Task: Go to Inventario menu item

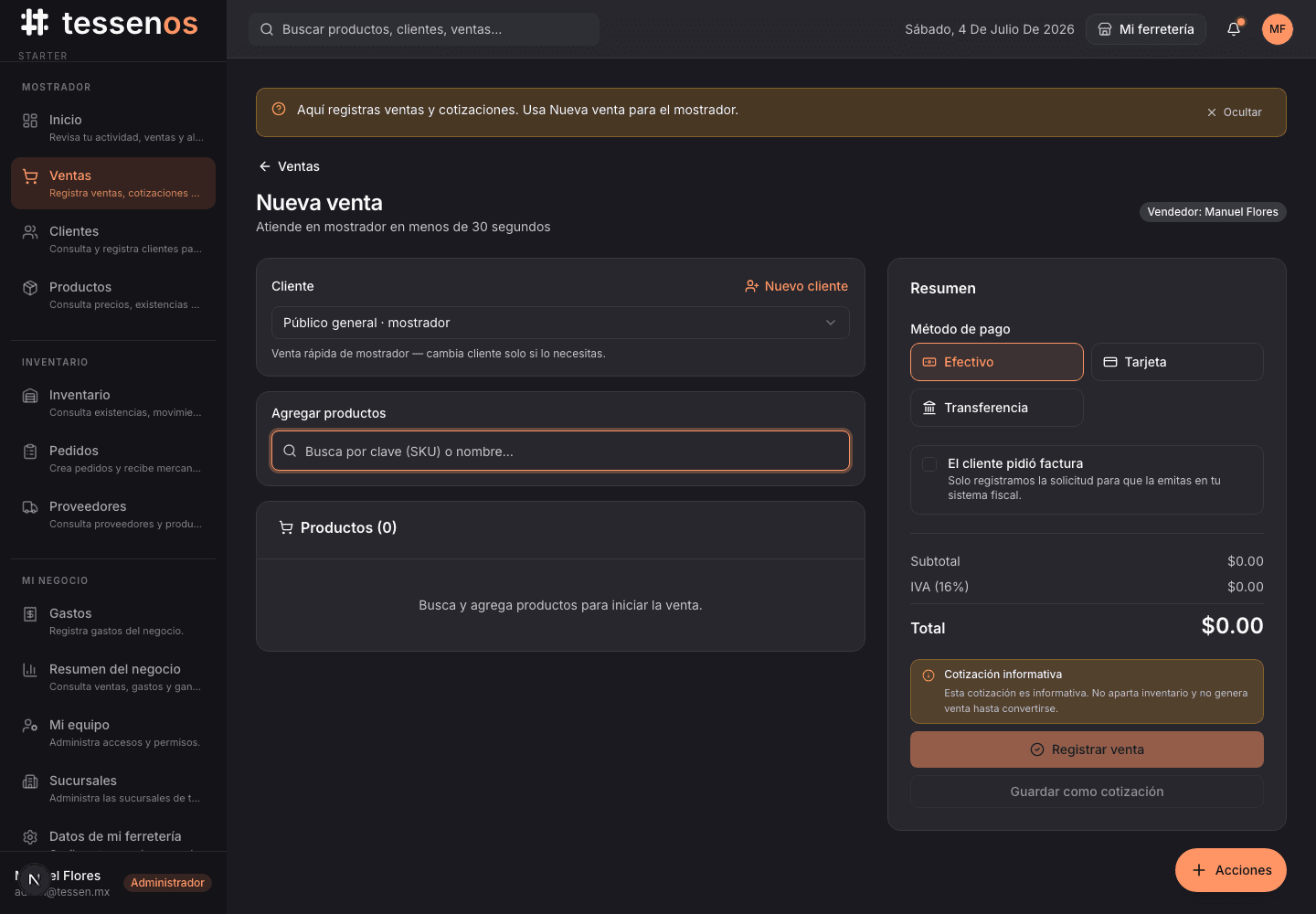Action: pyautogui.click(x=113, y=403)
